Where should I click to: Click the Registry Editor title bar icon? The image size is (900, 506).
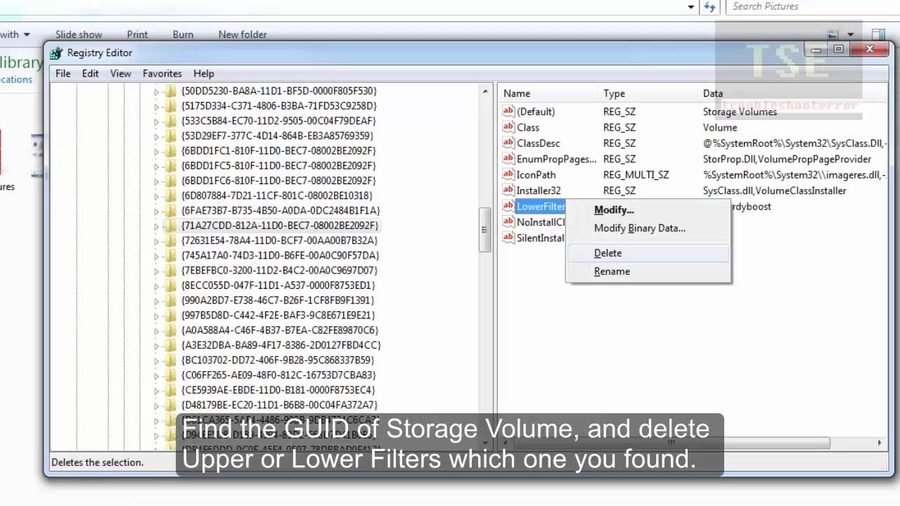pos(57,53)
